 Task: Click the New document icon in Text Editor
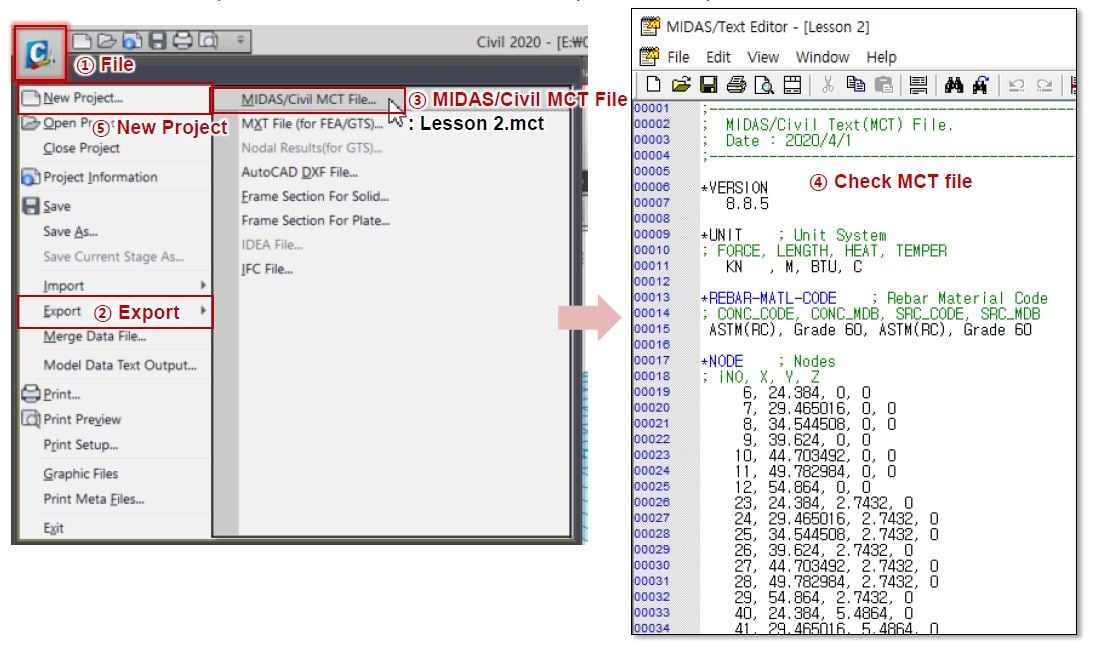pyautogui.click(x=653, y=86)
